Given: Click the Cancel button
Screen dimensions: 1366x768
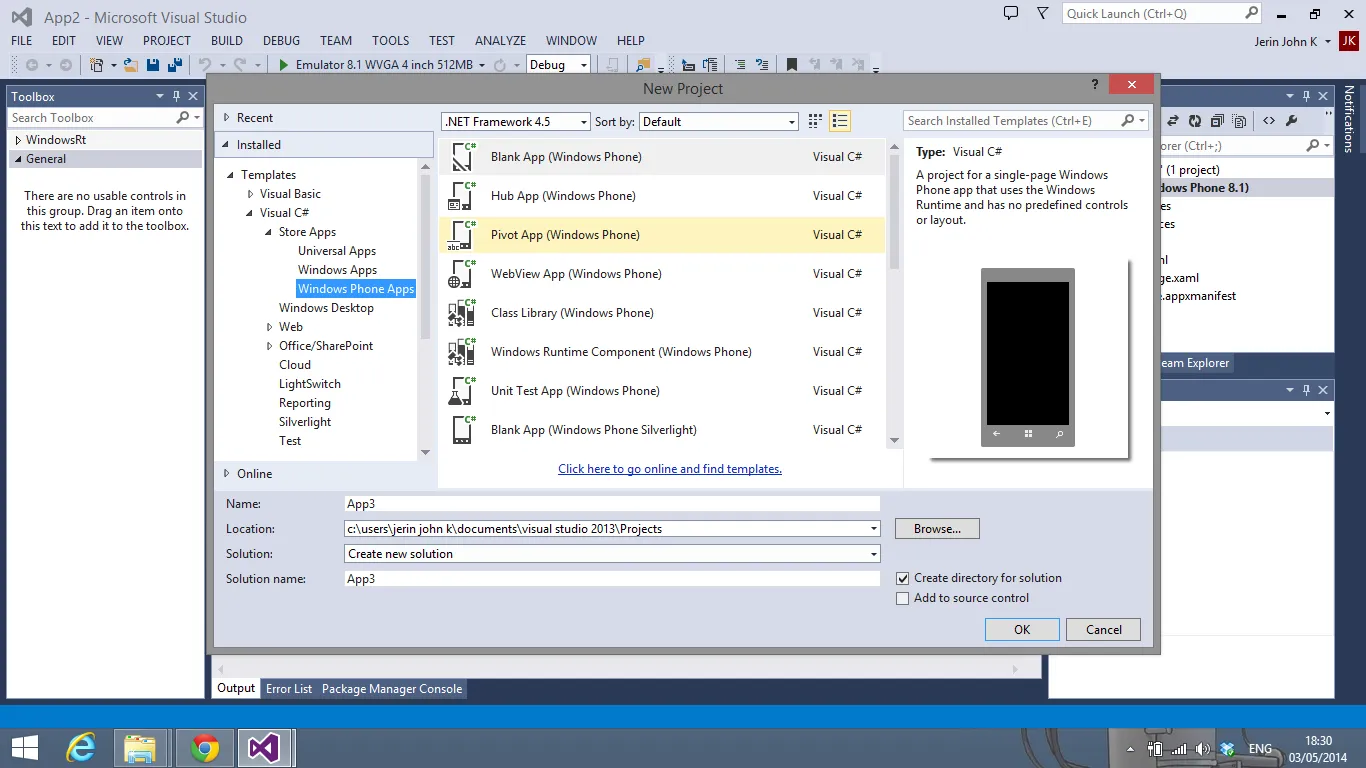Looking at the screenshot, I should pos(1104,630).
